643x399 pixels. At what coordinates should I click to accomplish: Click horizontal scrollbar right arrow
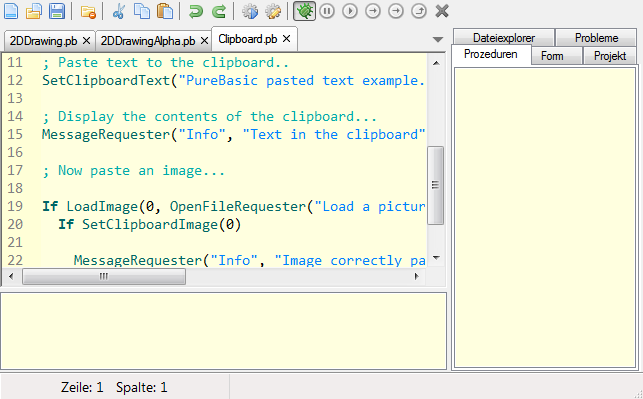pyautogui.click(x=417, y=276)
